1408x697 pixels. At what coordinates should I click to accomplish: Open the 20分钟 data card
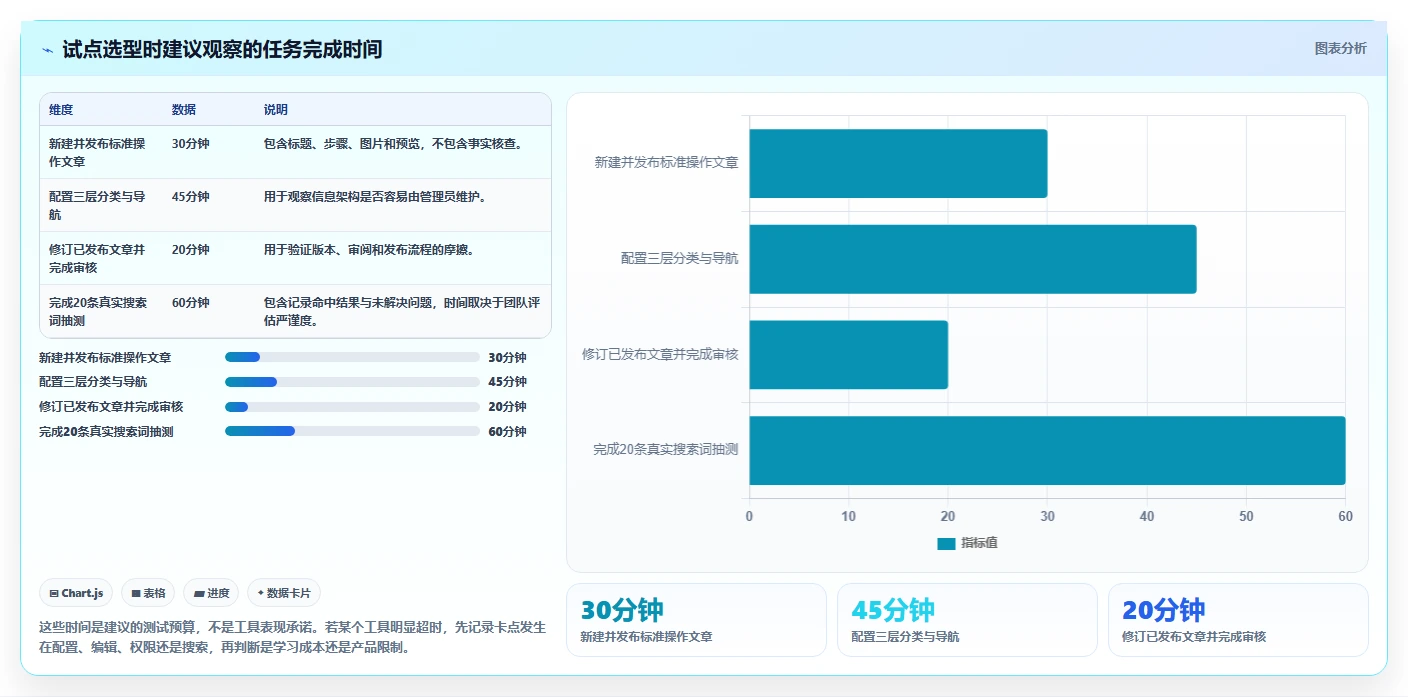click(1238, 620)
